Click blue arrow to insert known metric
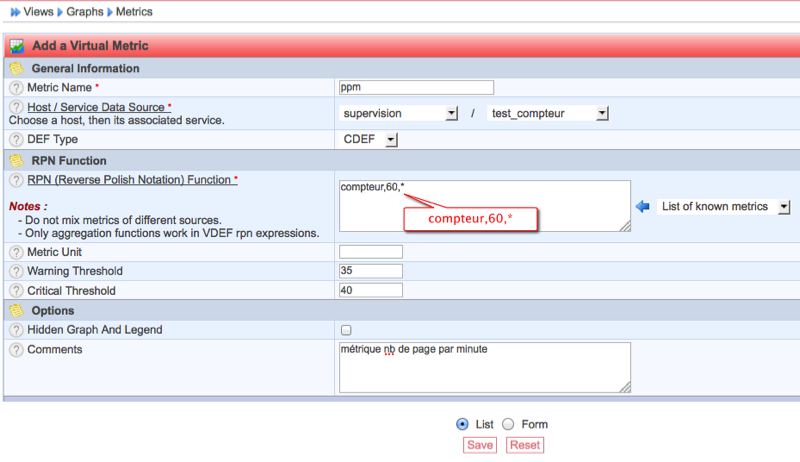Screen dimensions: 800x462 point(643,207)
